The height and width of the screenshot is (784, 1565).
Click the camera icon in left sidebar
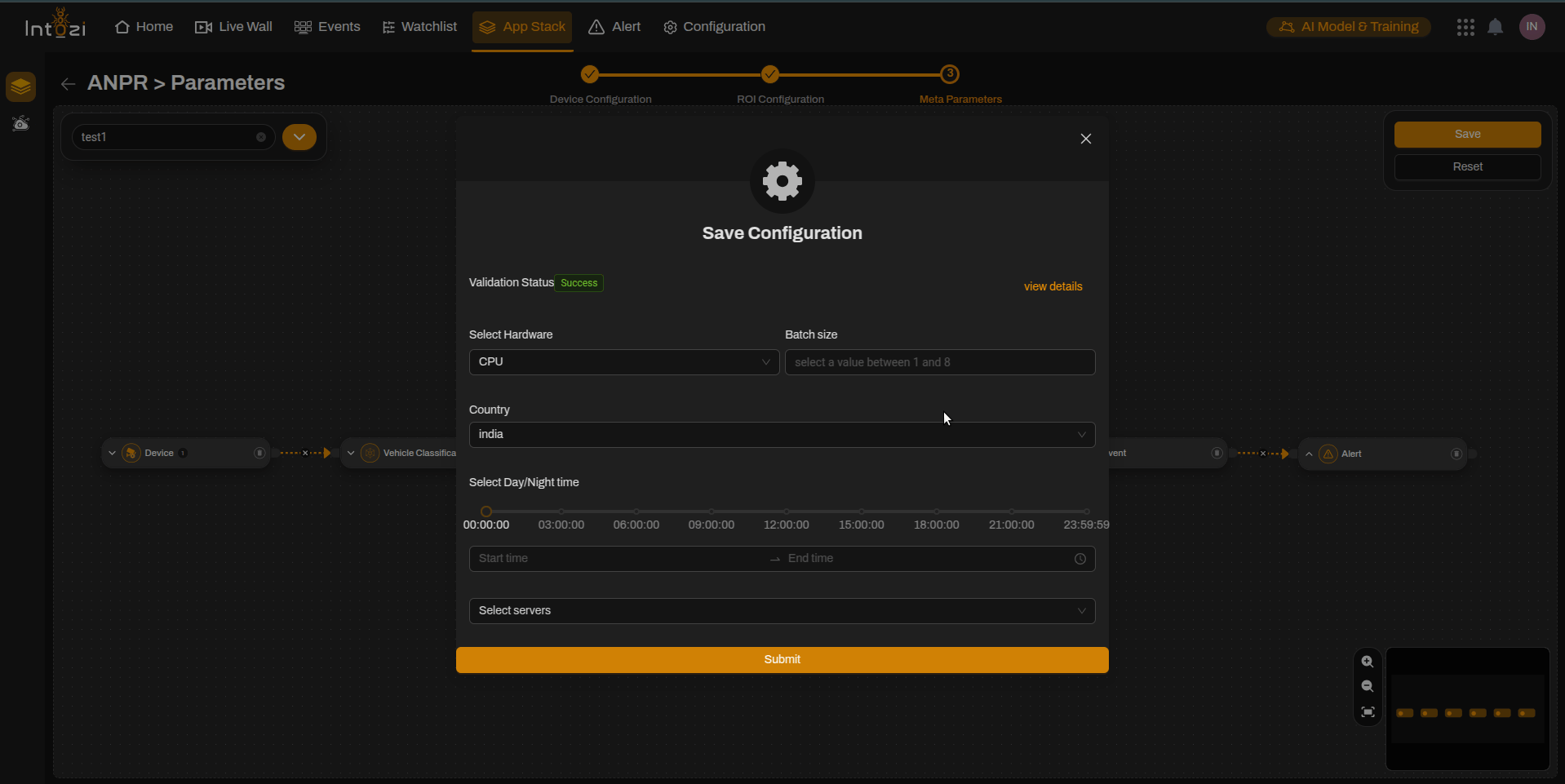point(21,123)
